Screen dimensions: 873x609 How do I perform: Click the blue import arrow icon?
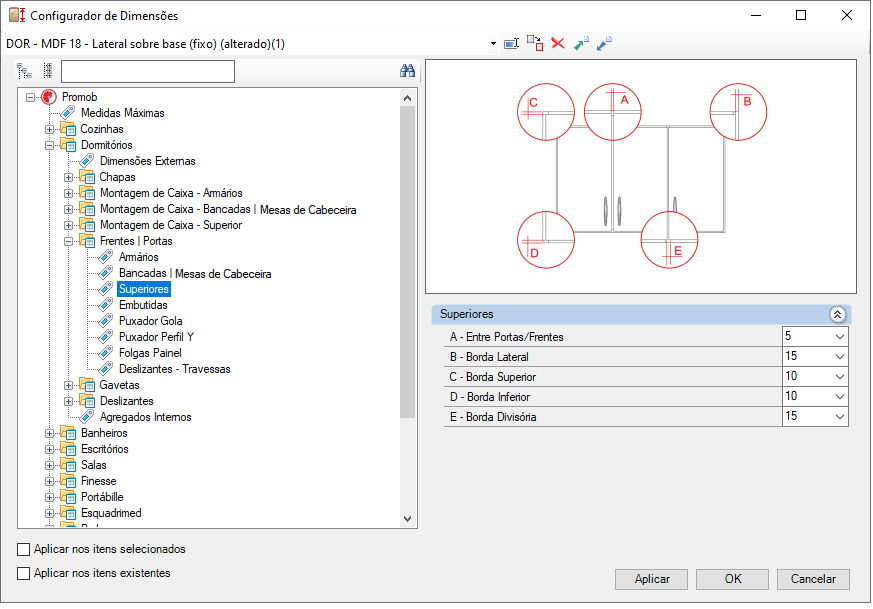click(x=604, y=43)
